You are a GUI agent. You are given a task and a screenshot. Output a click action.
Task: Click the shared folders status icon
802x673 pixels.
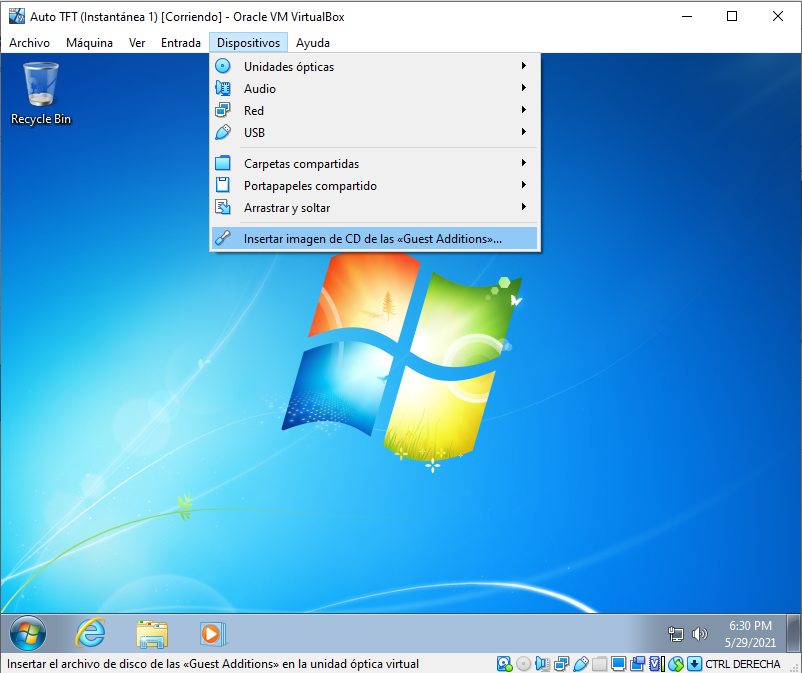point(600,664)
